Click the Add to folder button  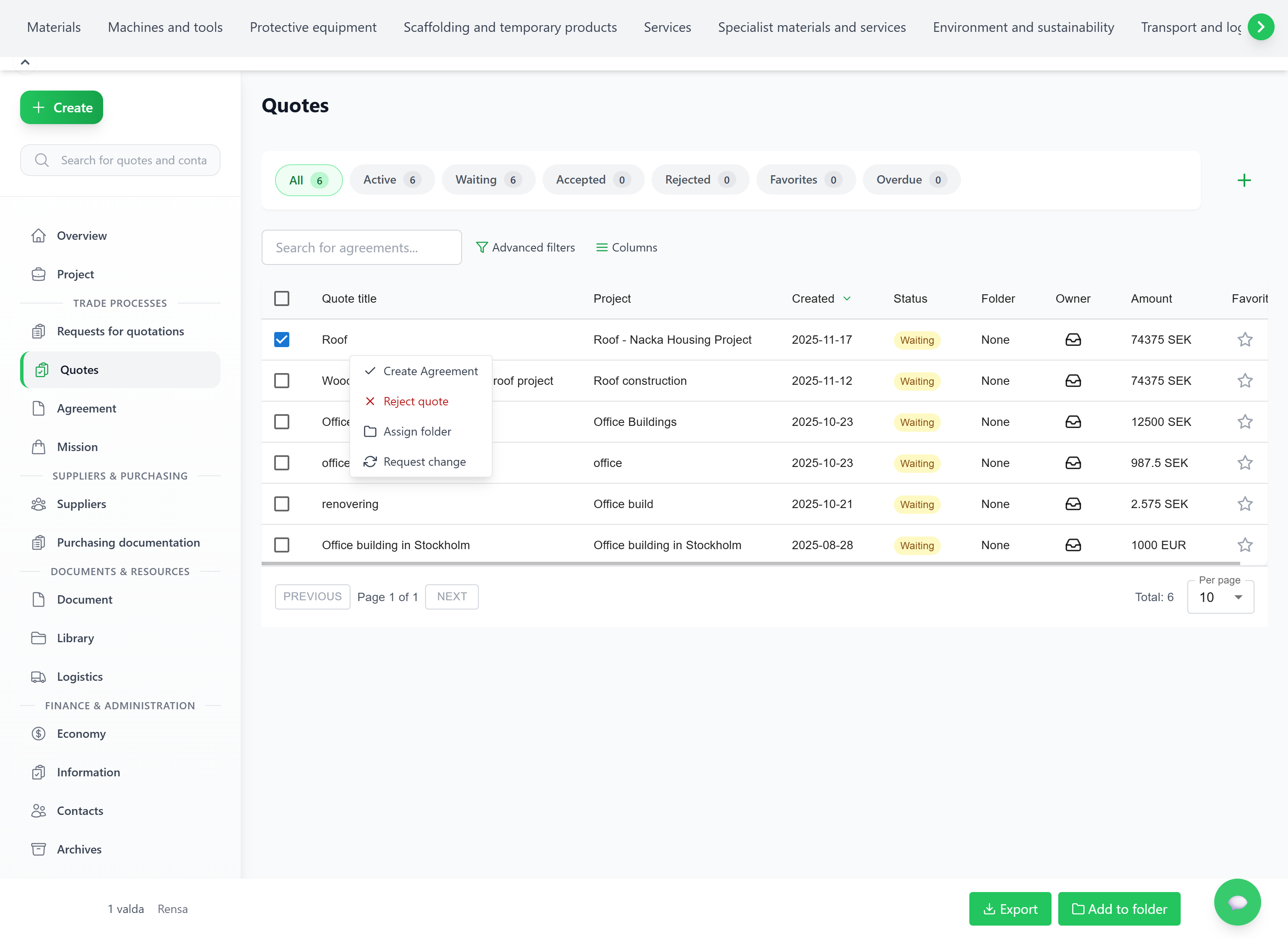1118,908
